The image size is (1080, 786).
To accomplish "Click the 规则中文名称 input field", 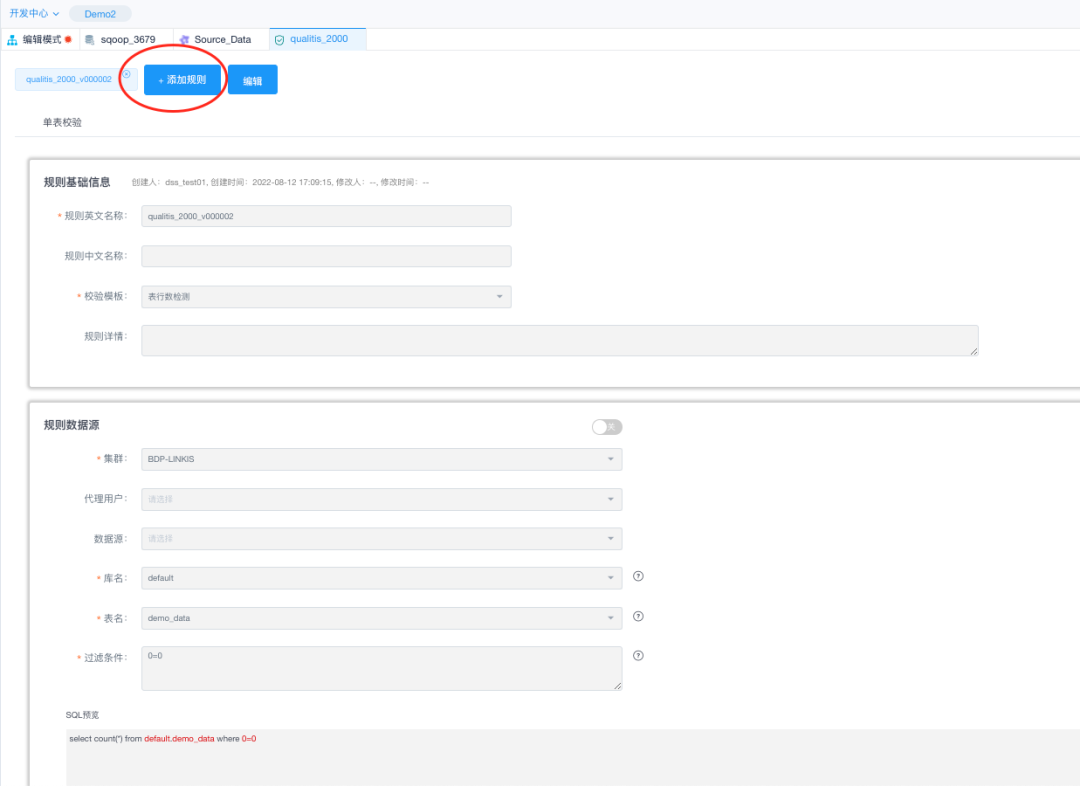I will click(x=326, y=256).
